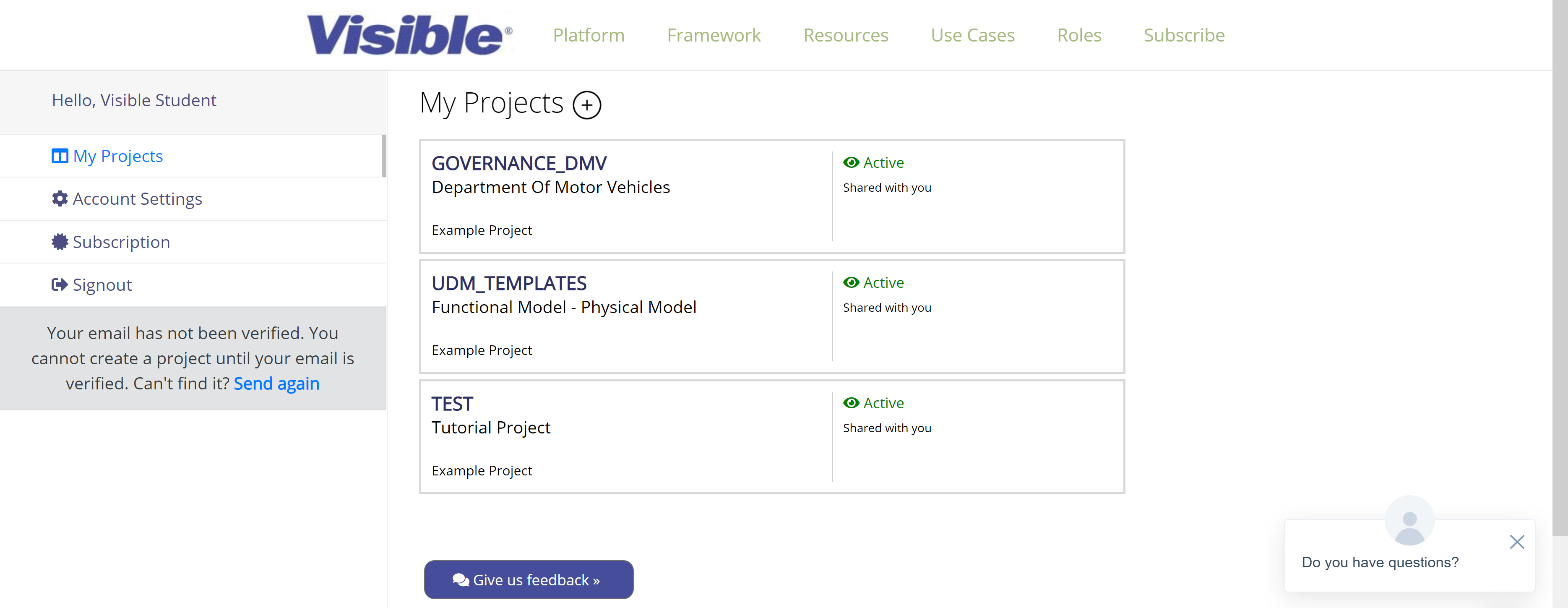This screenshot has height=608, width=1568.
Task: Click the feedback speech bubbles icon
Action: coord(461,580)
